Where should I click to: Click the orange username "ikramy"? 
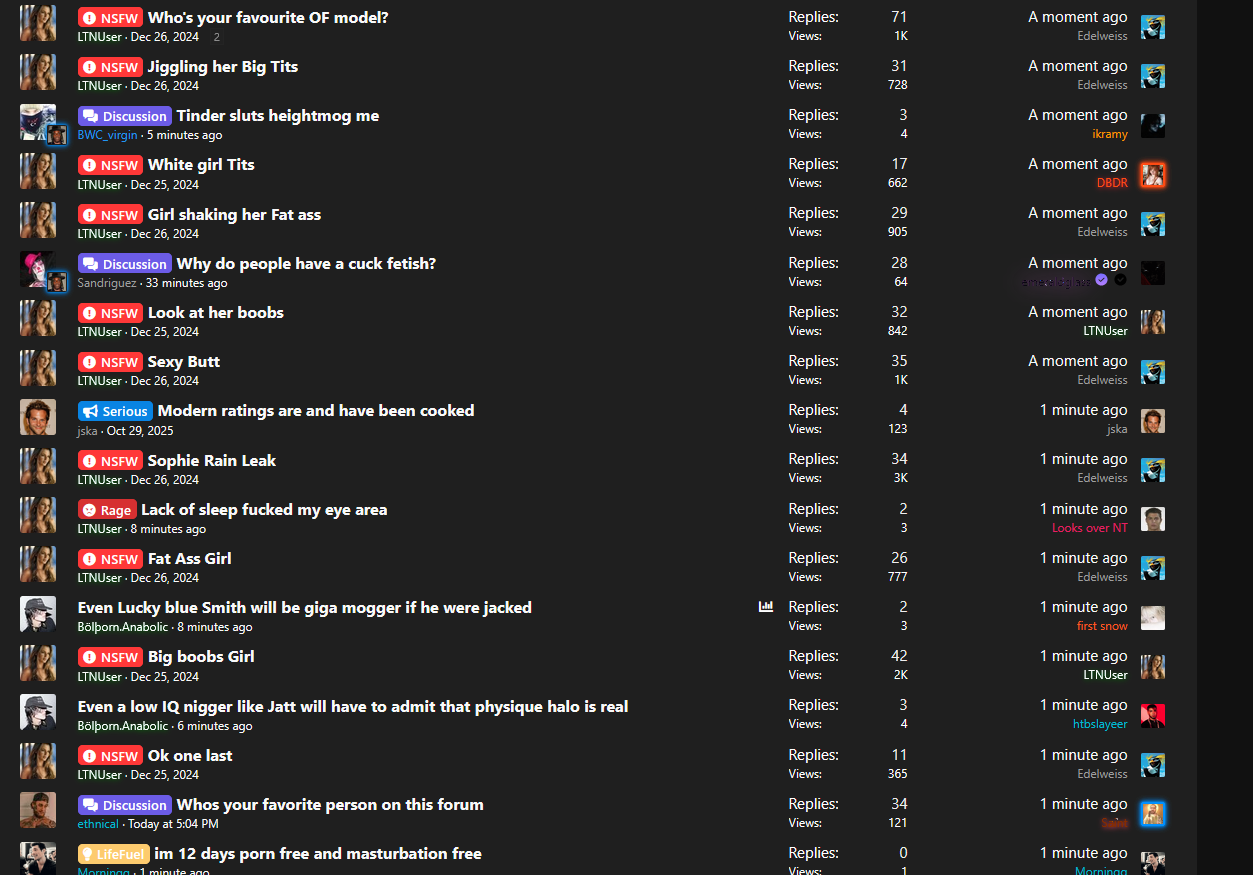click(x=1110, y=134)
